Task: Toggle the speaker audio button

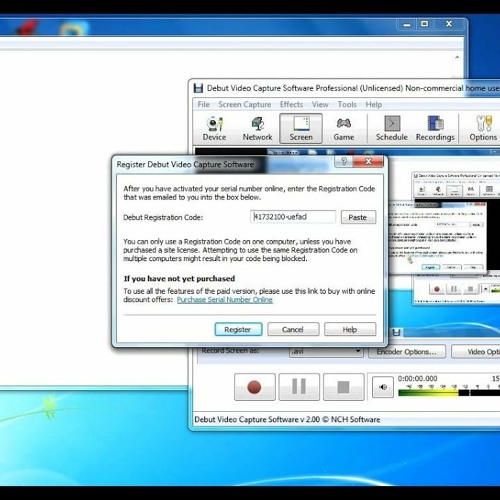Action: [x=383, y=387]
